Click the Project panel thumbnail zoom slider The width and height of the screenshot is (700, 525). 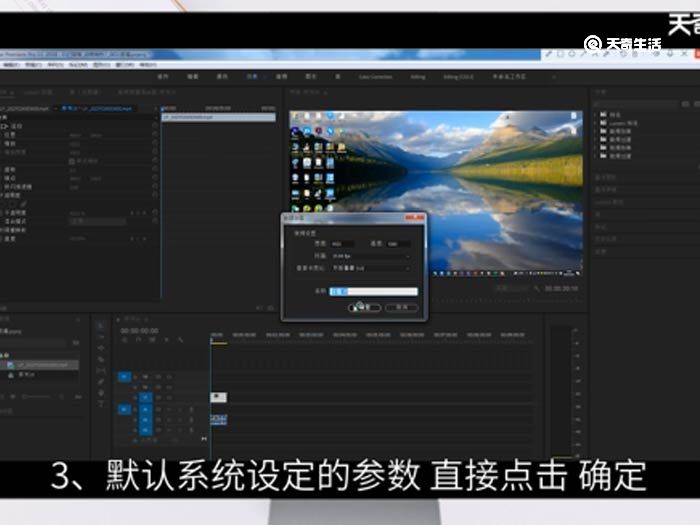point(38,397)
